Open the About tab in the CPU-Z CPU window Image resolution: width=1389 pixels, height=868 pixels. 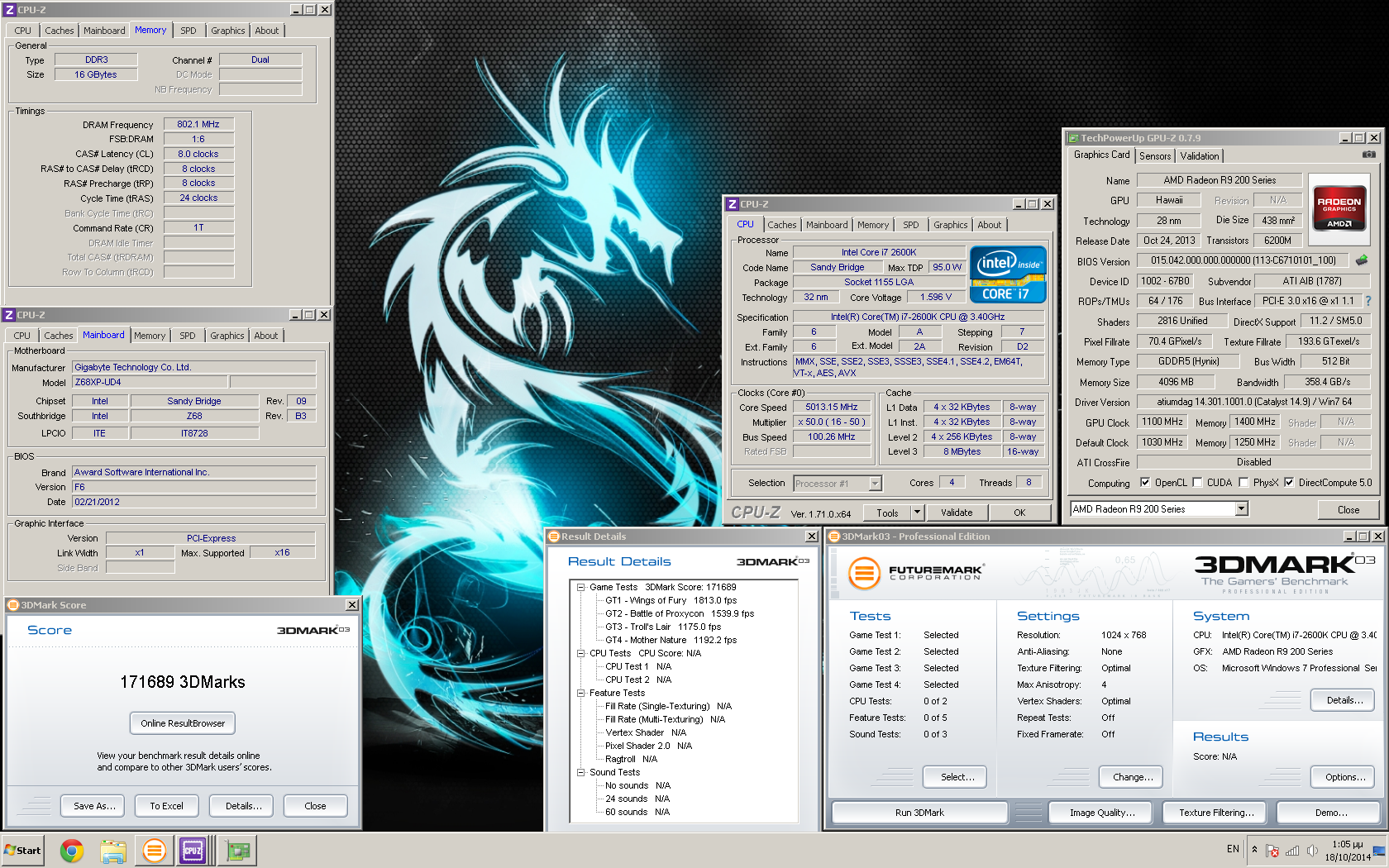tap(989, 225)
